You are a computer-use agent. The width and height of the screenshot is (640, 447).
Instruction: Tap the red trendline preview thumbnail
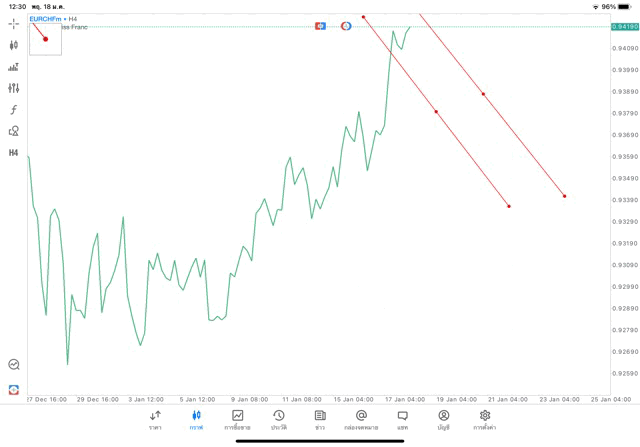point(45,38)
